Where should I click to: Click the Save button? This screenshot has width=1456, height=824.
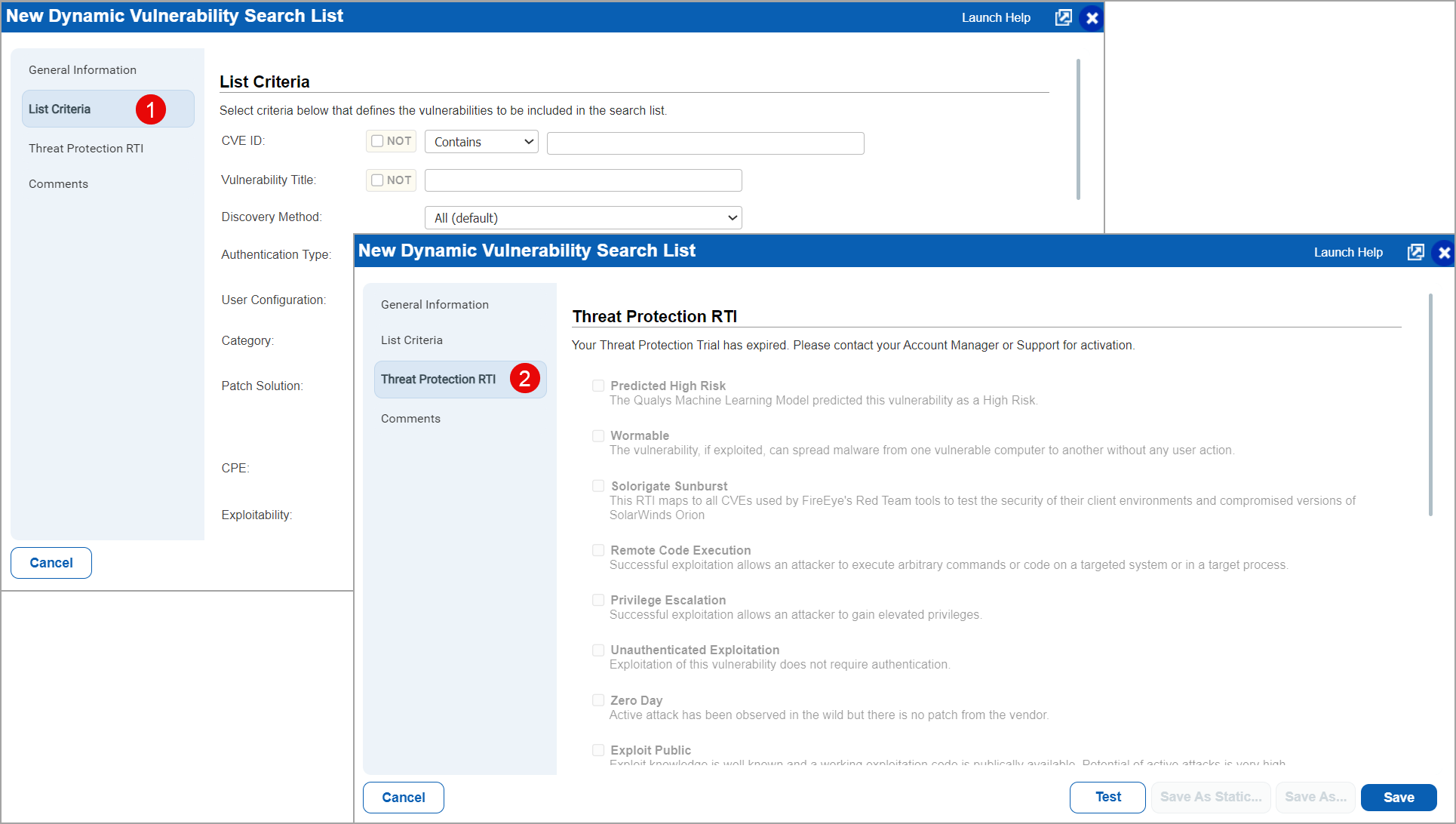click(x=1398, y=797)
